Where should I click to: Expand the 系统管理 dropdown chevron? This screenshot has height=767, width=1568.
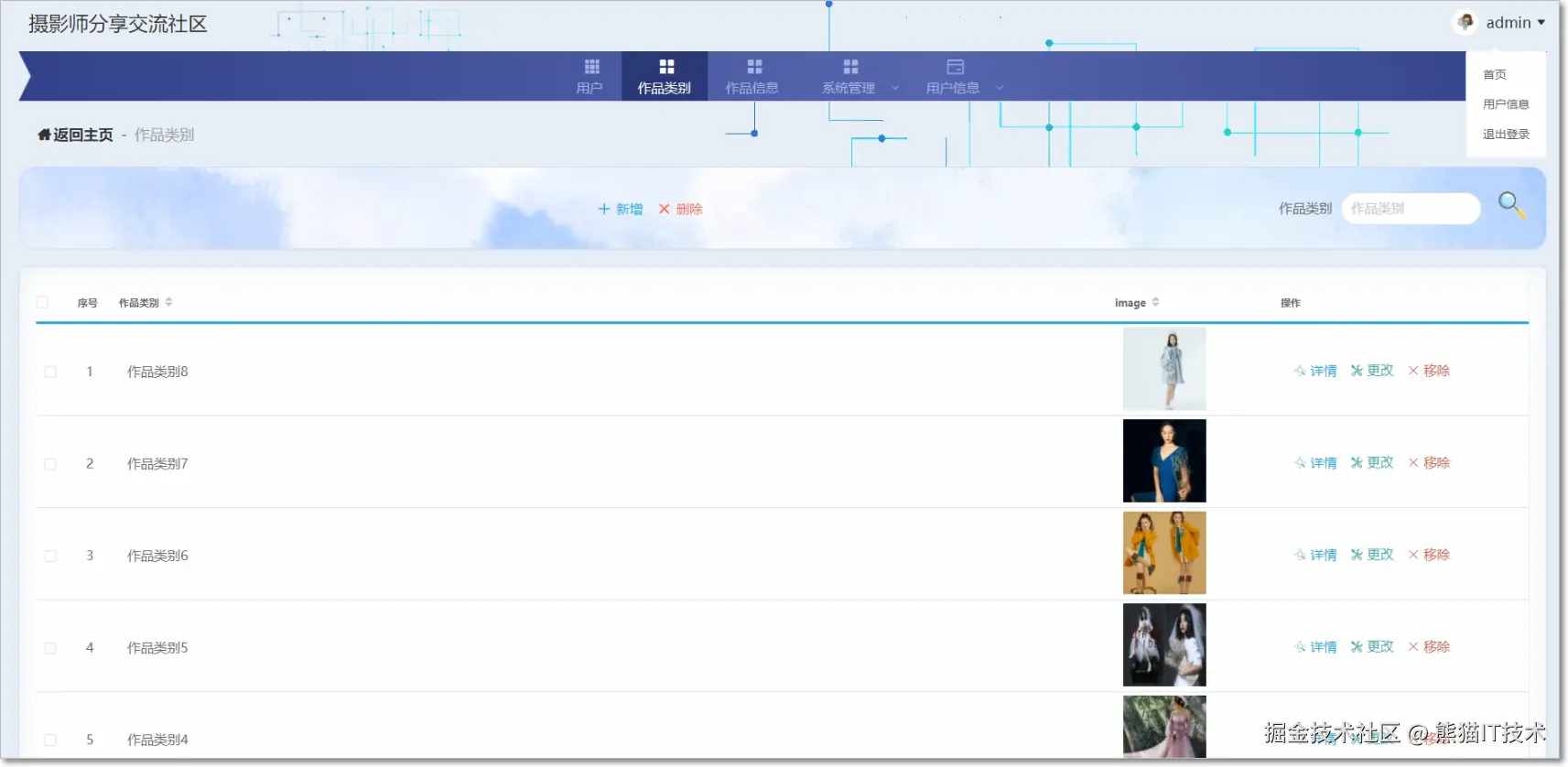895,88
